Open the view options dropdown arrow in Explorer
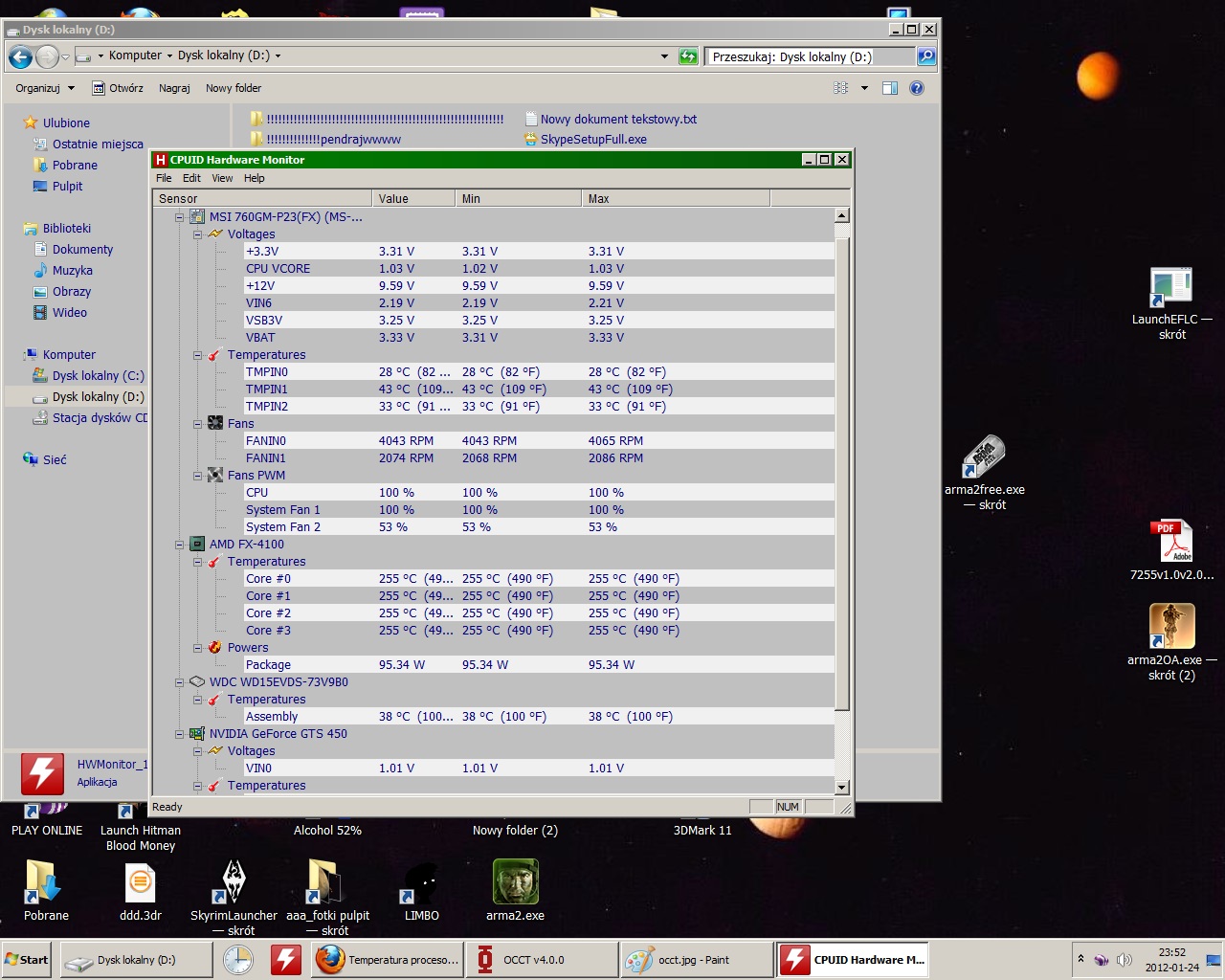This screenshot has width=1225, height=980. point(864,88)
